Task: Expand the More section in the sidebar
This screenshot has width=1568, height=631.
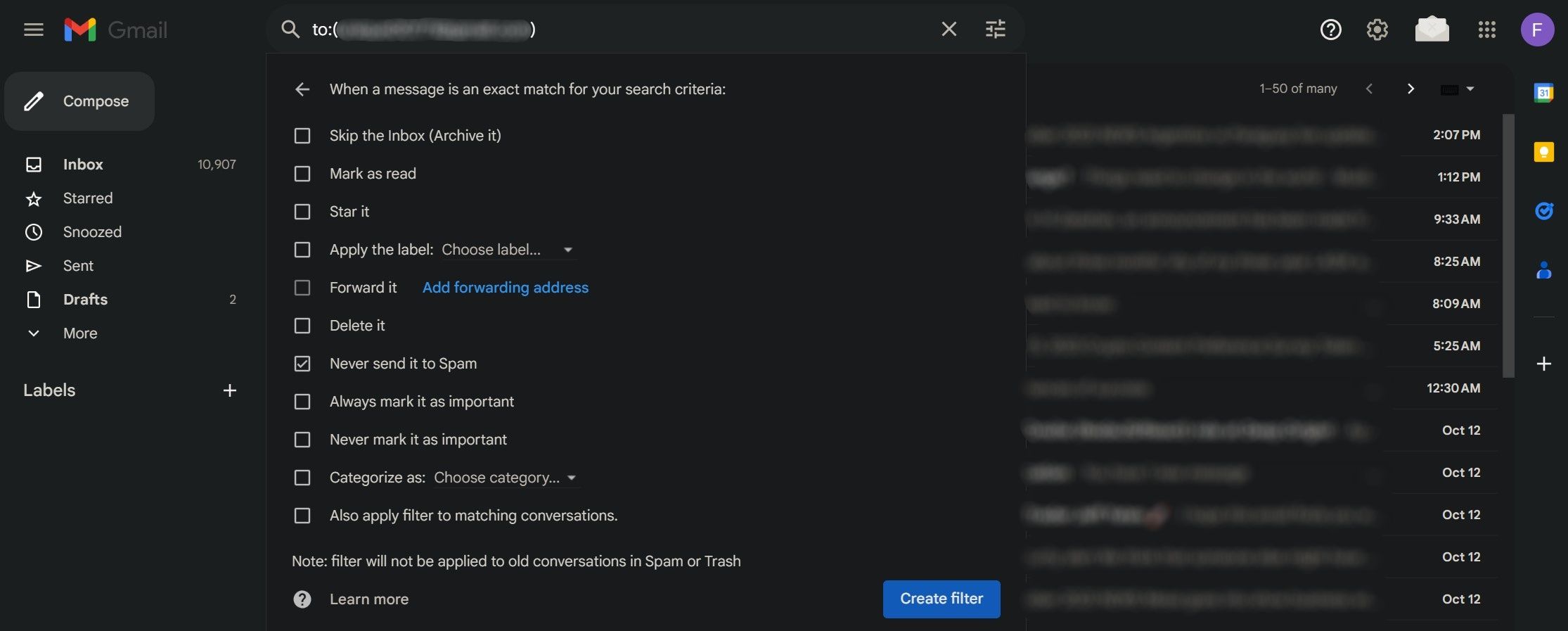Action: coord(79,333)
